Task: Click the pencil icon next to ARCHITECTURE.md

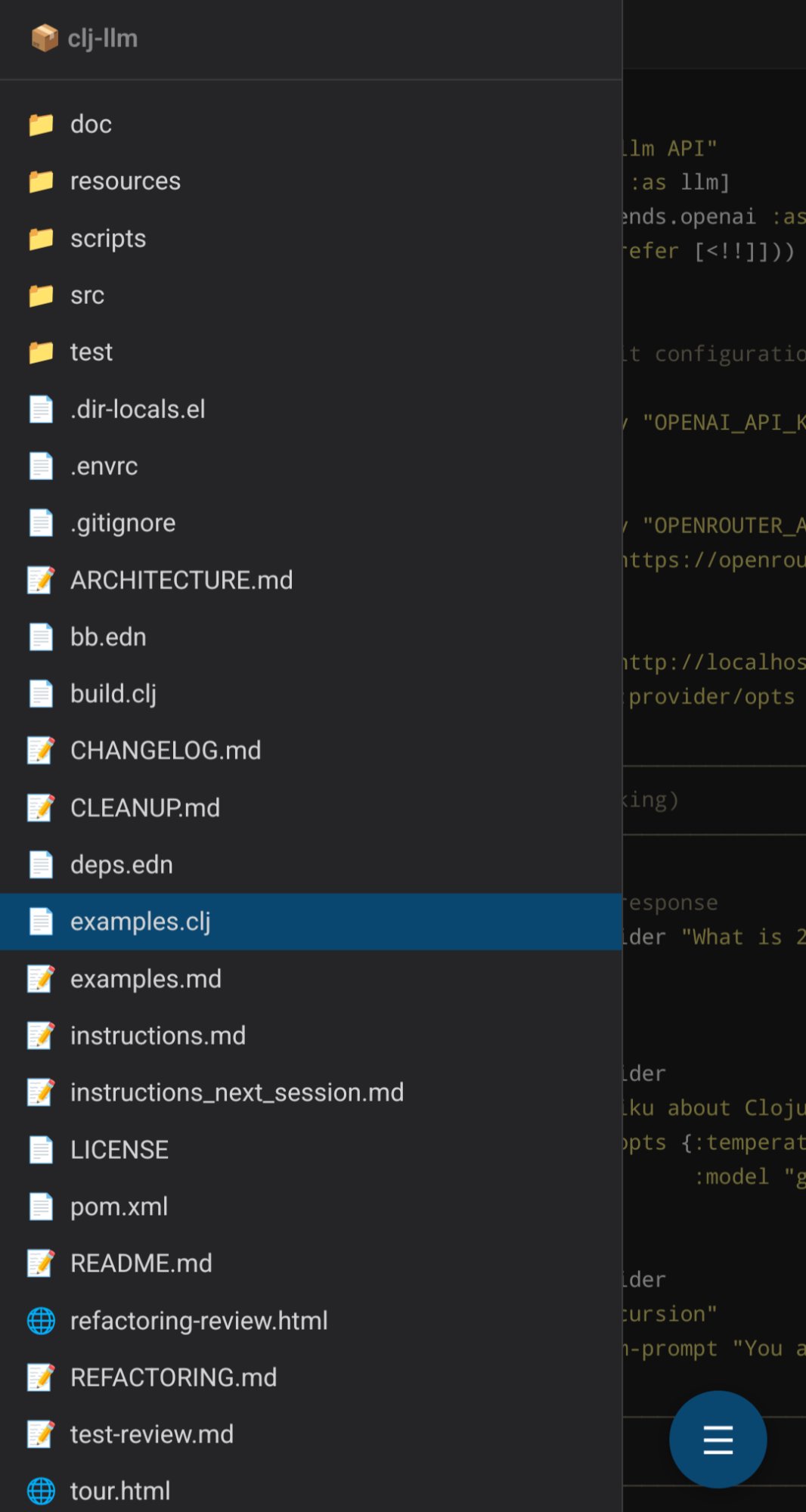Action: point(41,580)
